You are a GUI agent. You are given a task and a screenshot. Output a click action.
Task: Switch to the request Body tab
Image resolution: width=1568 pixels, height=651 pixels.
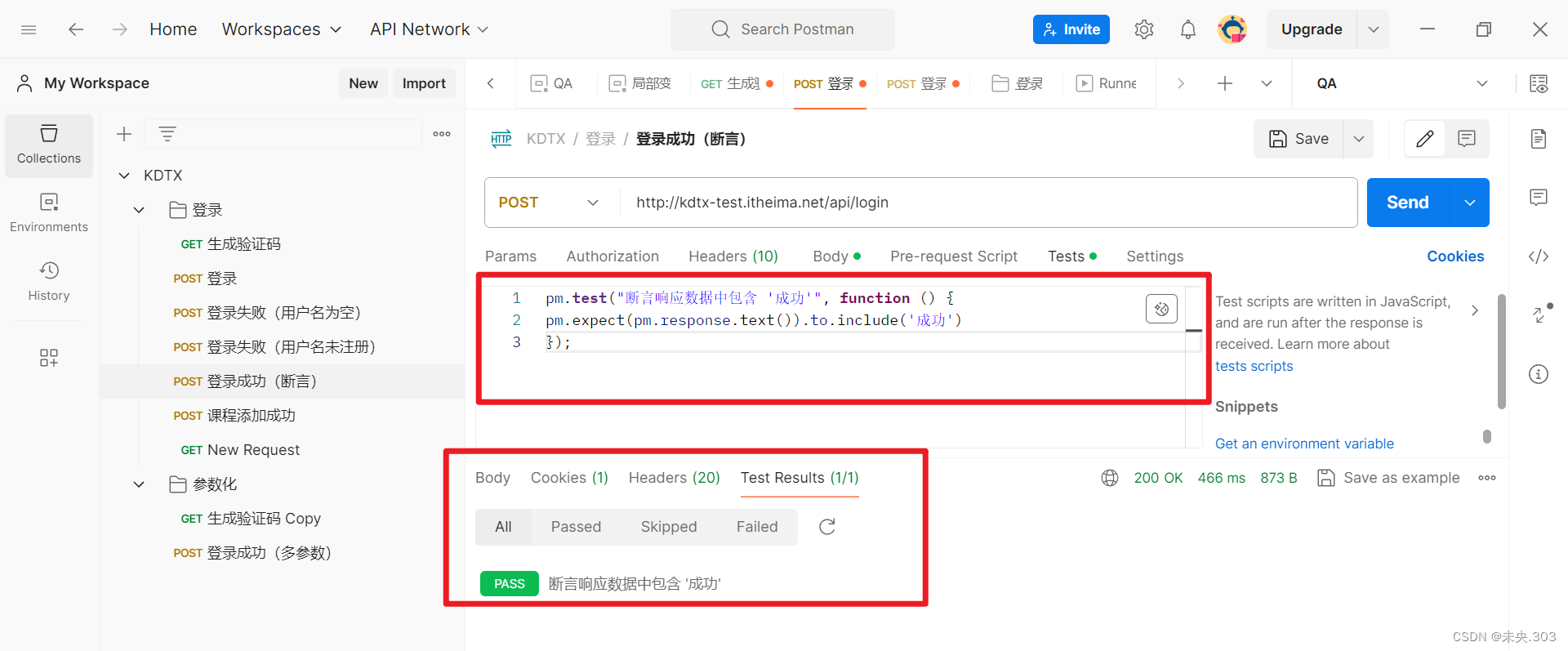coord(836,256)
